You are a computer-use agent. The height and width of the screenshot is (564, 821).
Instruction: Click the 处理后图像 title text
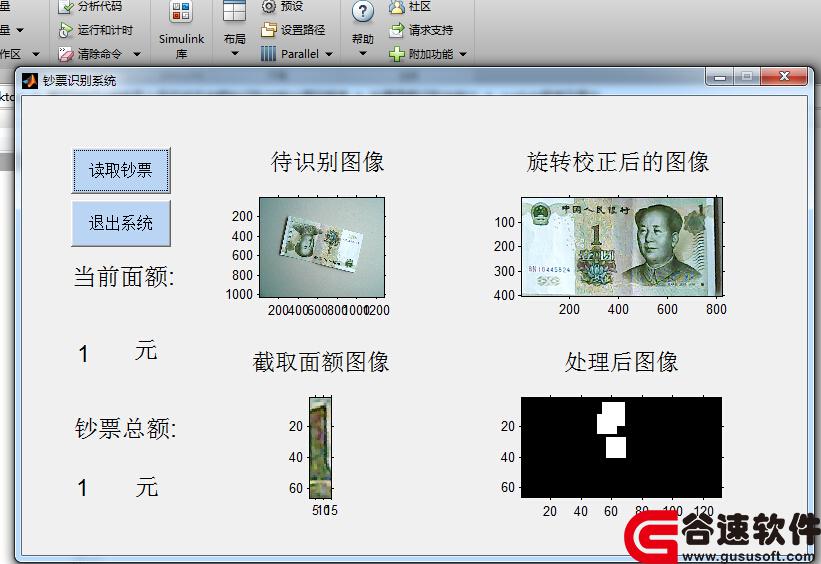[x=621, y=362]
